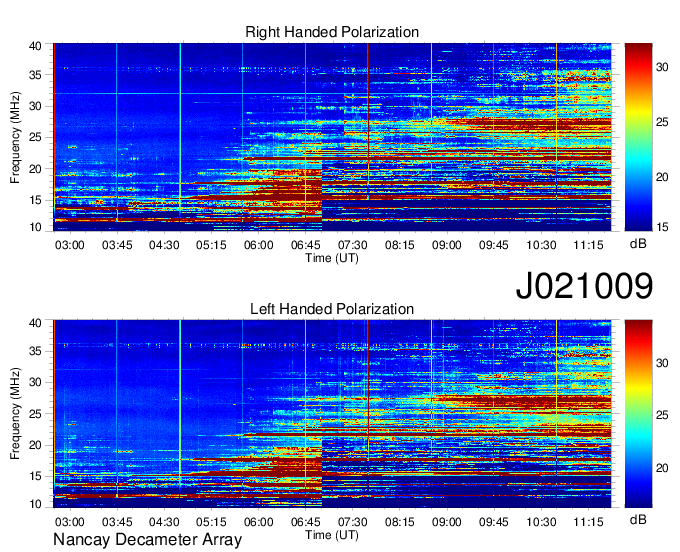
Task: Click the 10:30 time tick of bottom plot
Action: [541, 522]
